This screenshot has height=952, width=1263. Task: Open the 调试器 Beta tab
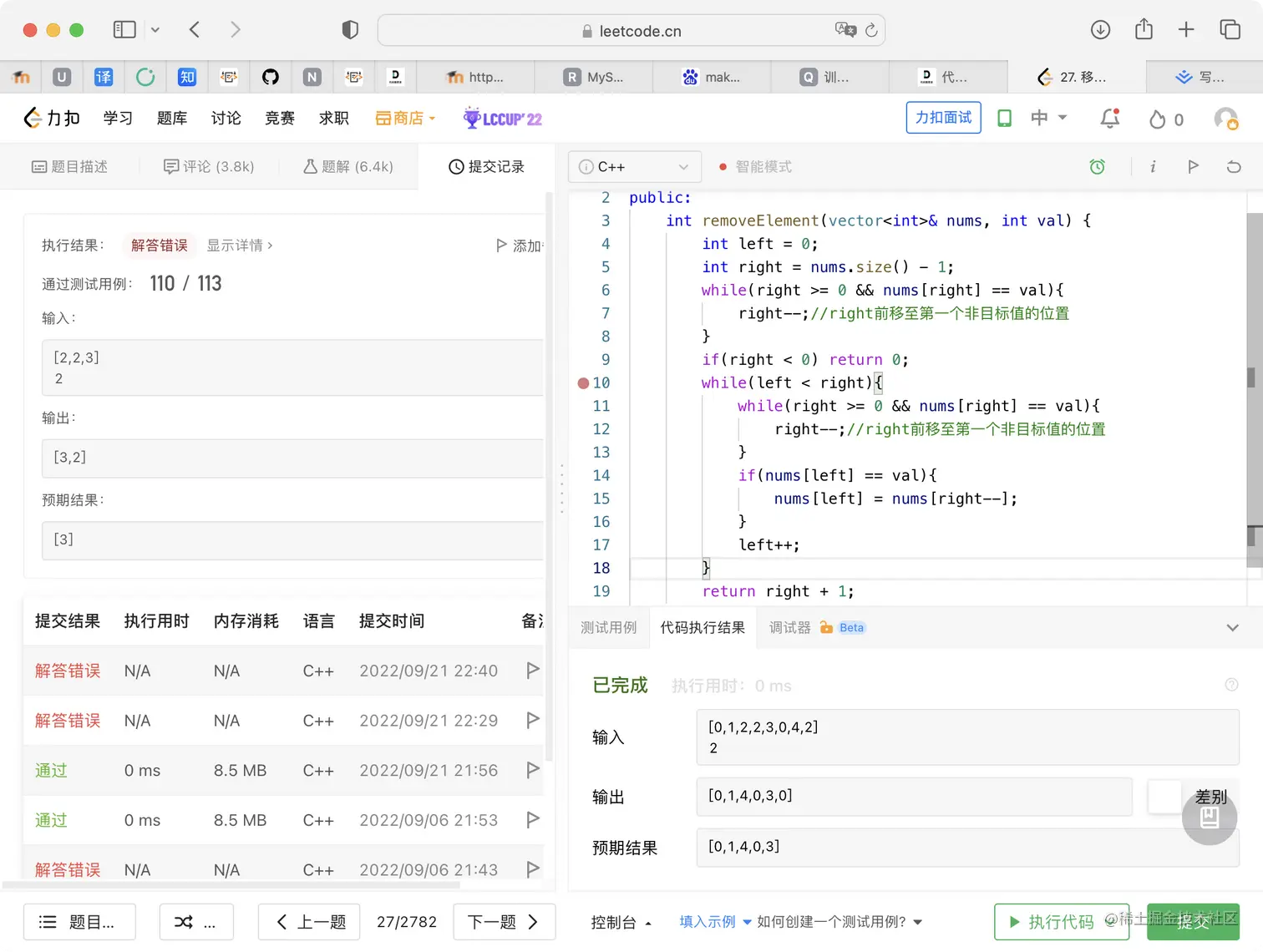pyautogui.click(x=817, y=628)
